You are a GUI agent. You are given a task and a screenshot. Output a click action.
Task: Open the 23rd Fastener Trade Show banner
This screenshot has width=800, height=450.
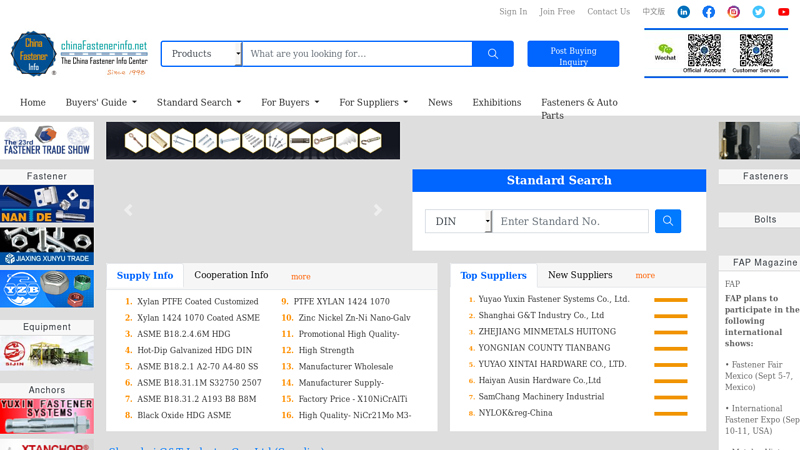pos(47,140)
